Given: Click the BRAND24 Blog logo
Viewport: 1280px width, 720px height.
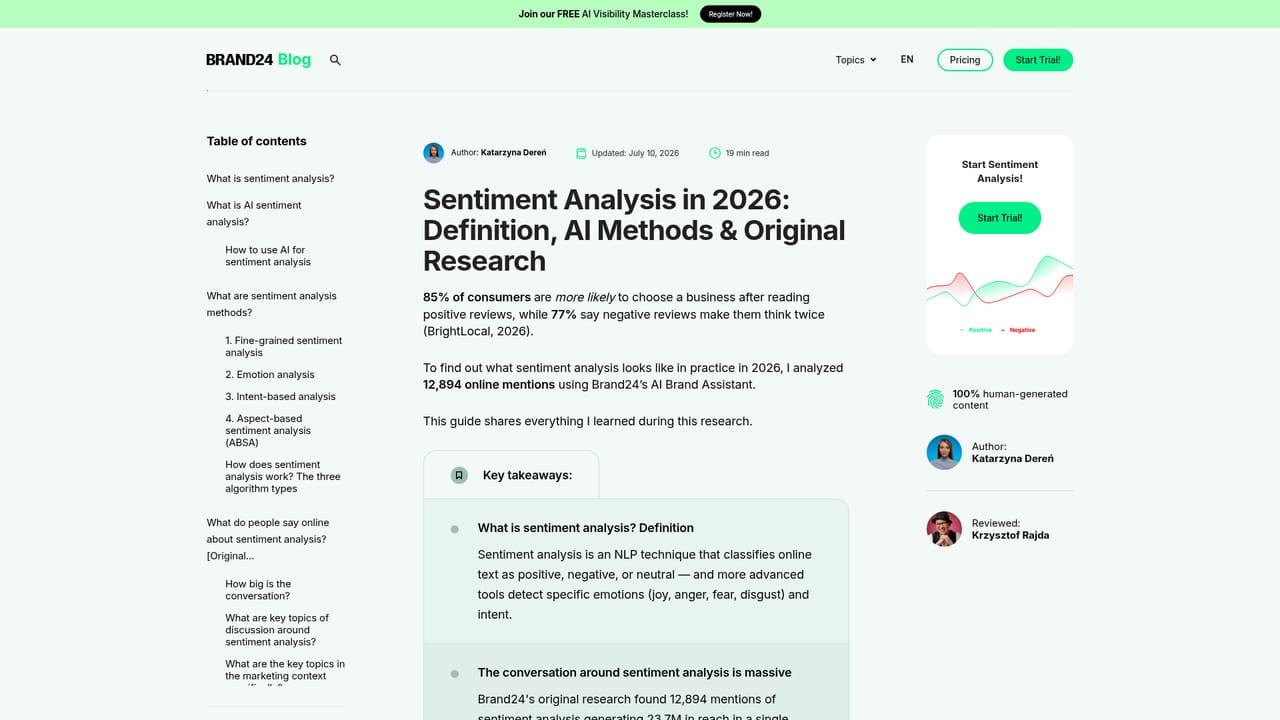Looking at the screenshot, I should click(258, 60).
